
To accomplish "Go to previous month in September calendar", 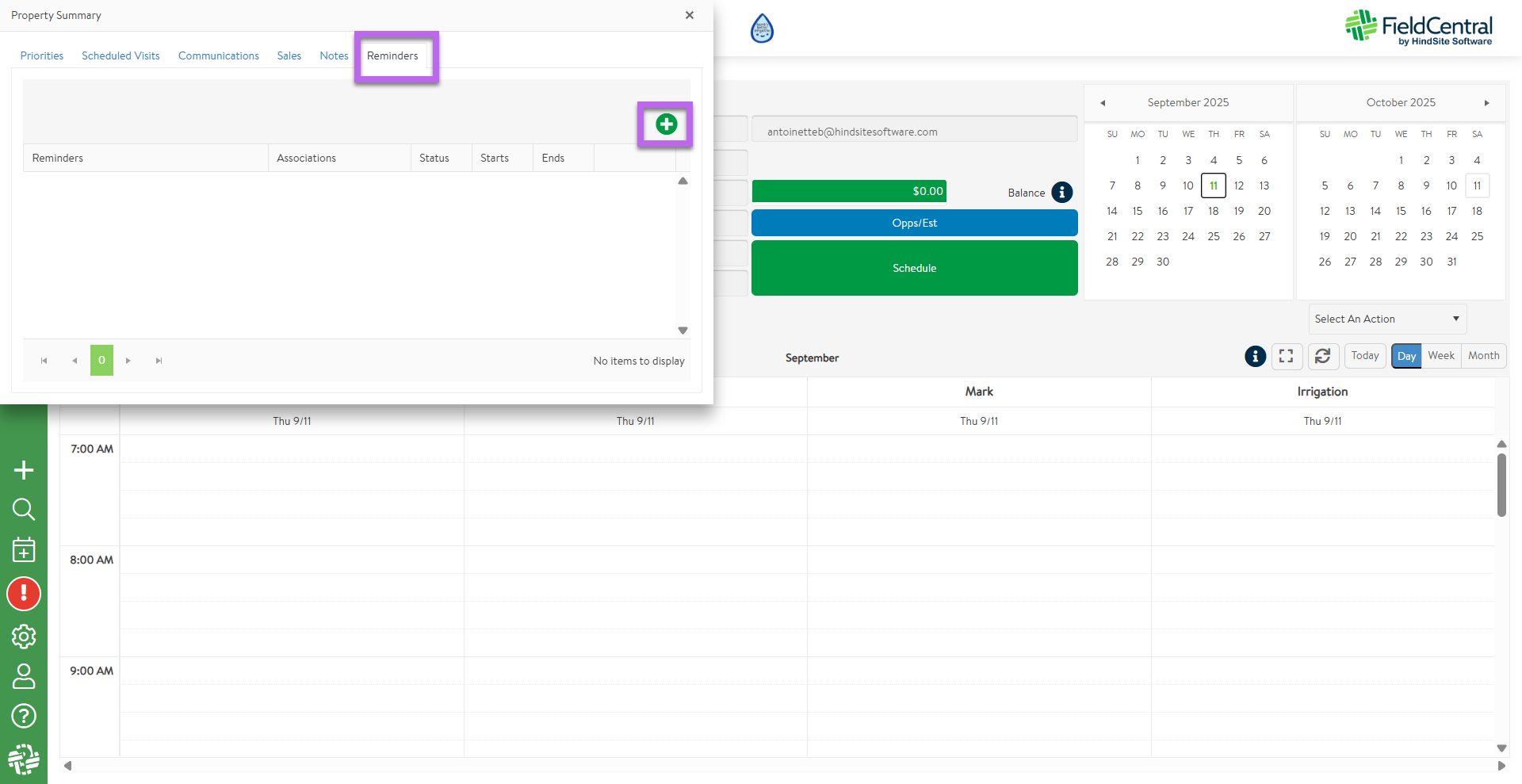I will (x=1102, y=103).
